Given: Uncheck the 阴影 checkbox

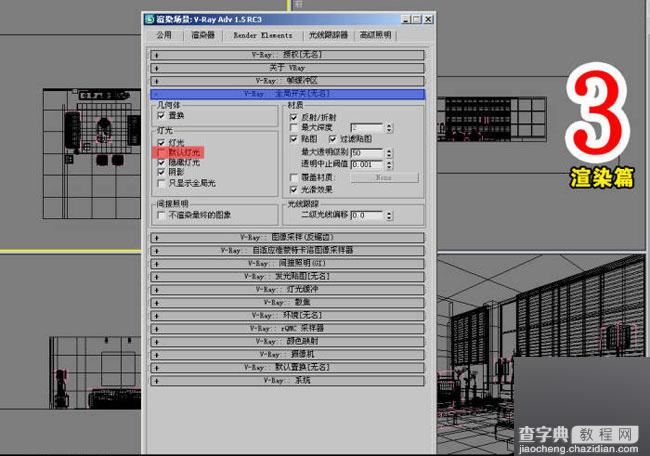Looking at the screenshot, I should click(161, 172).
